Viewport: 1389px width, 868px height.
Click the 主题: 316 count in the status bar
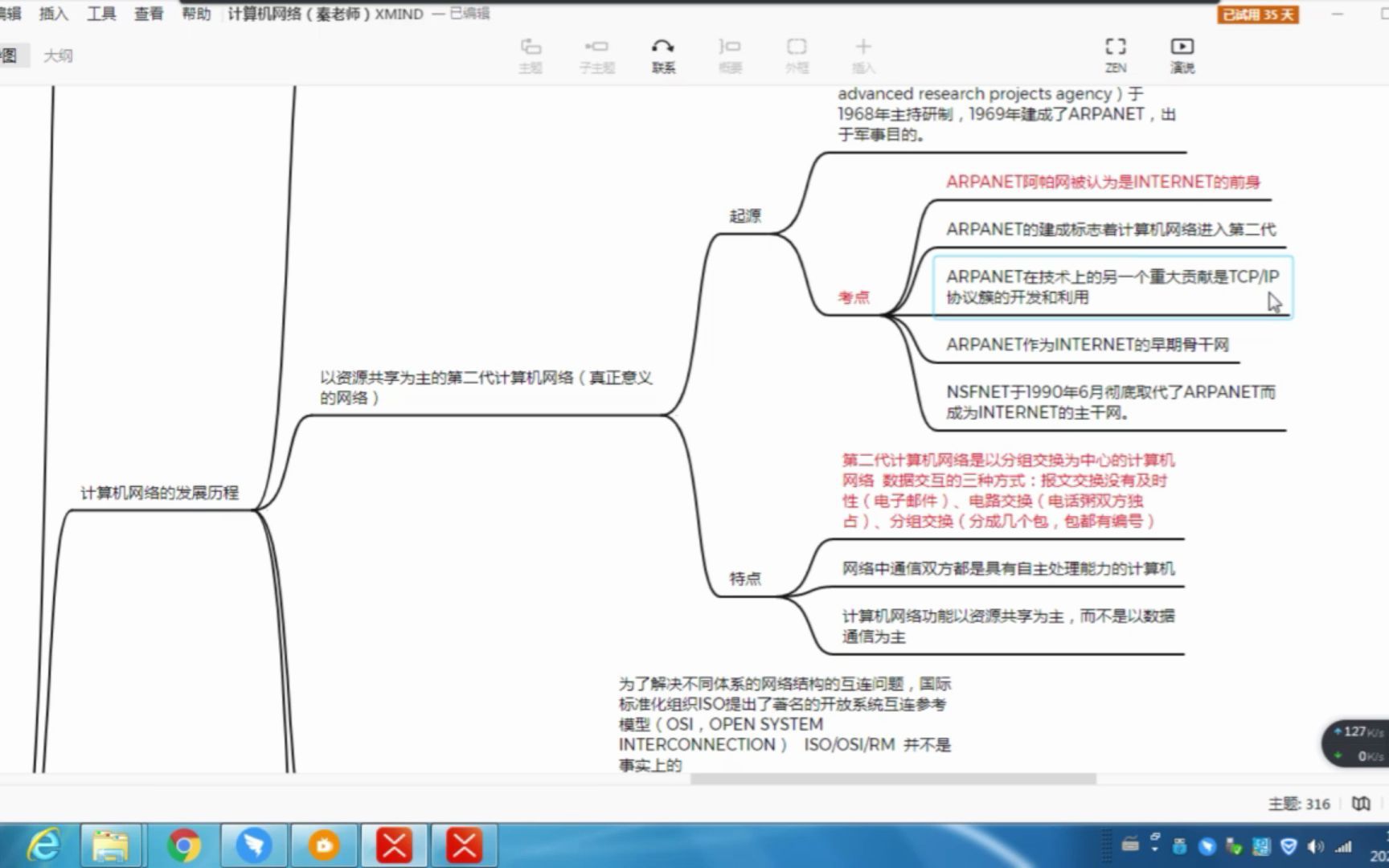pos(1299,804)
